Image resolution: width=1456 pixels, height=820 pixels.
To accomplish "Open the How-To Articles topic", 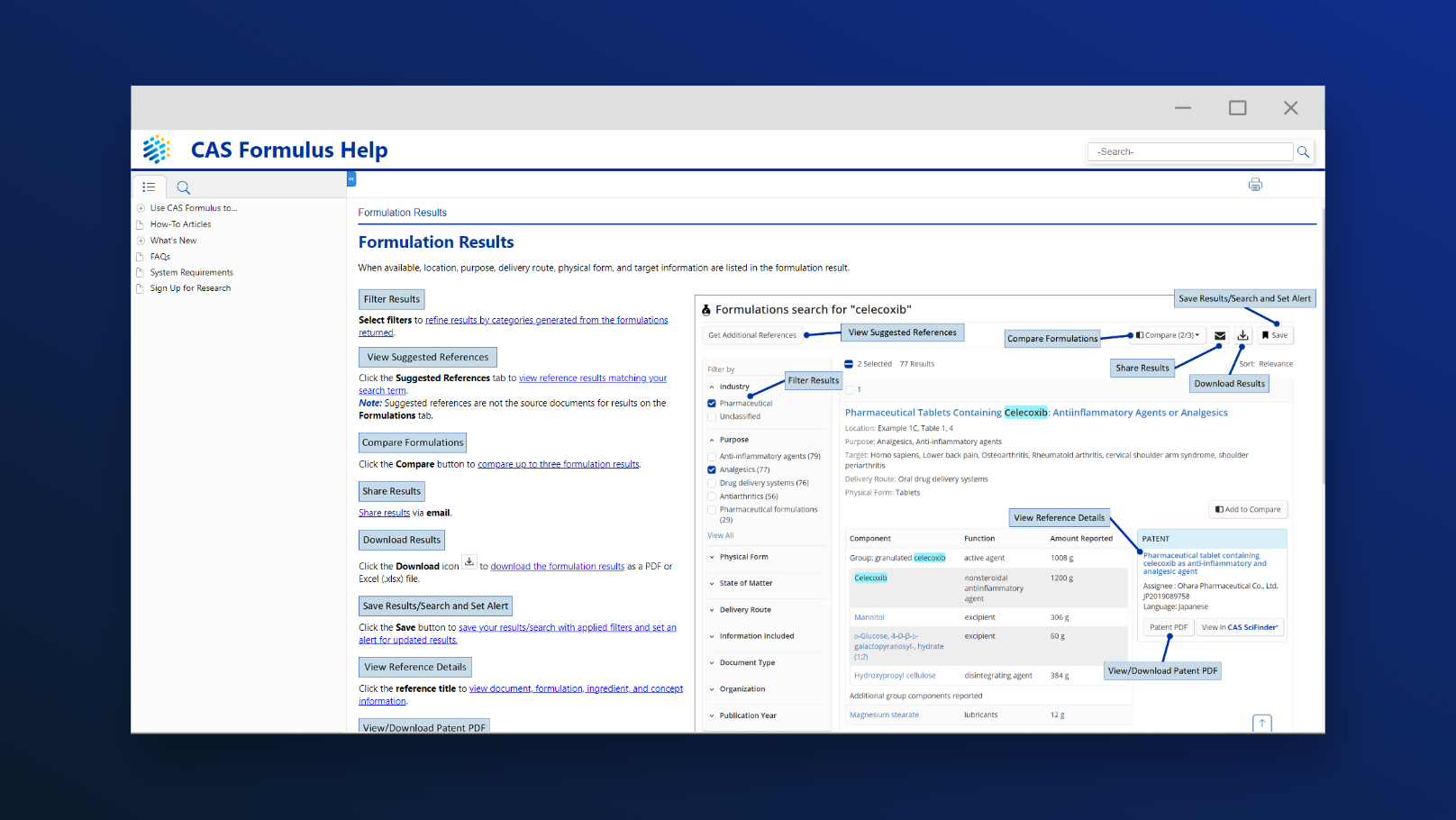I will (180, 224).
